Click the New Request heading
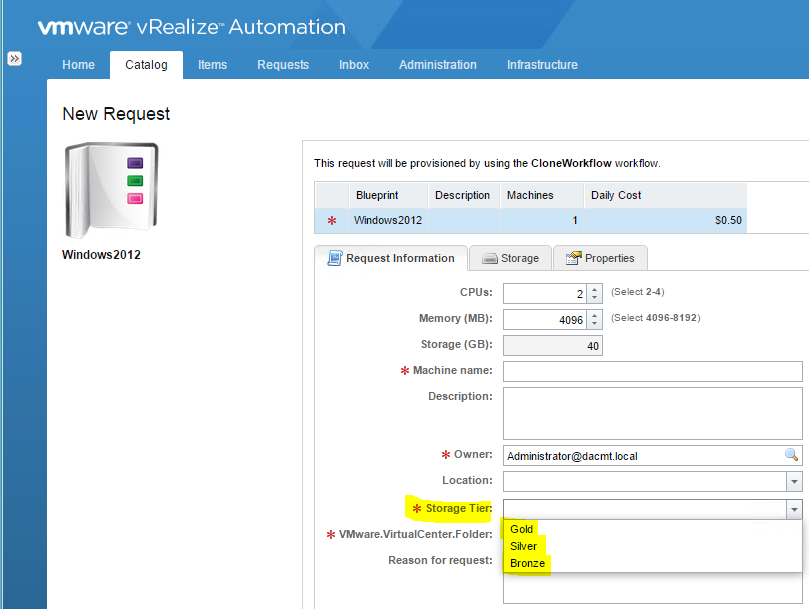The width and height of the screenshot is (809, 609). point(116,114)
